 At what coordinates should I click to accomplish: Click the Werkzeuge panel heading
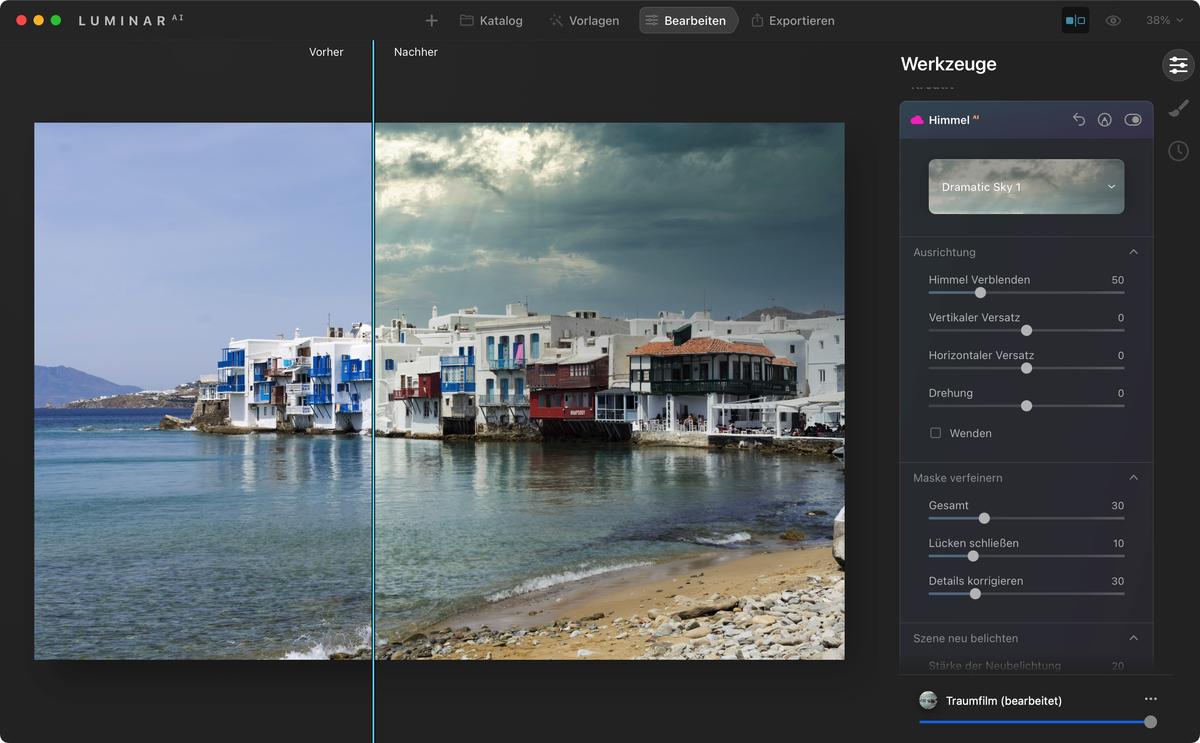tap(948, 64)
